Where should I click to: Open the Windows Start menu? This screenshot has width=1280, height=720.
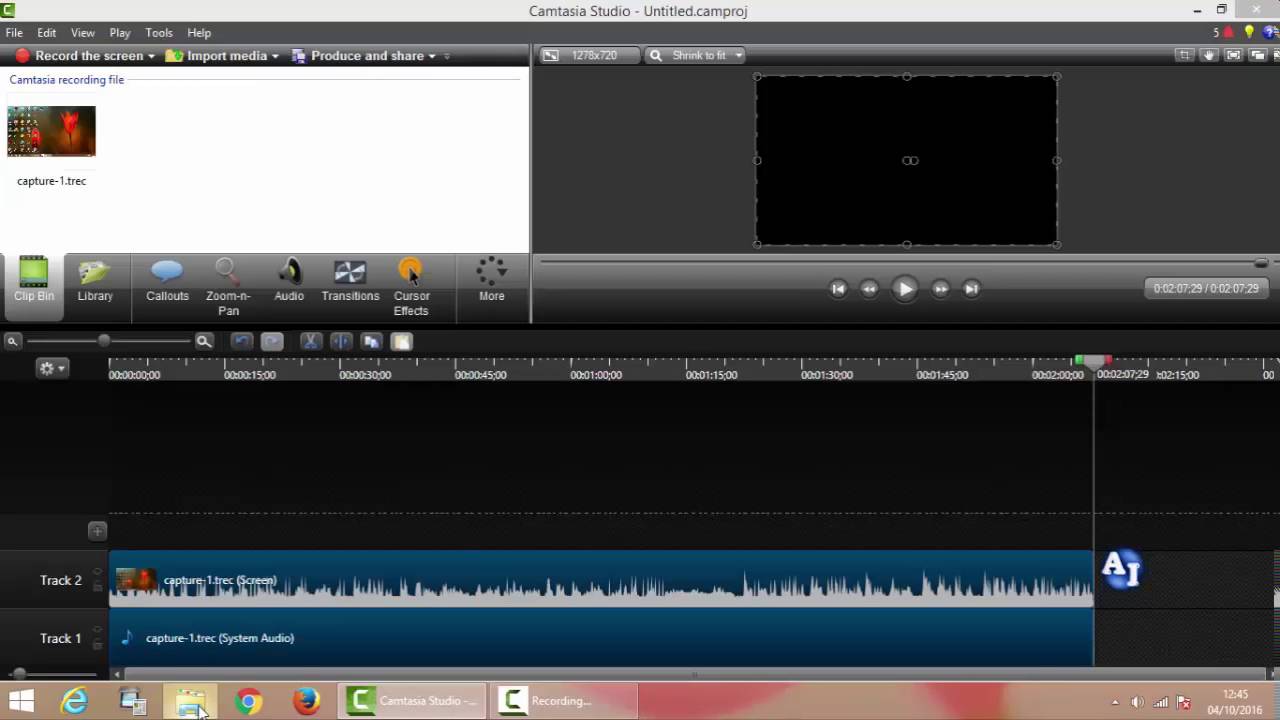[21, 701]
